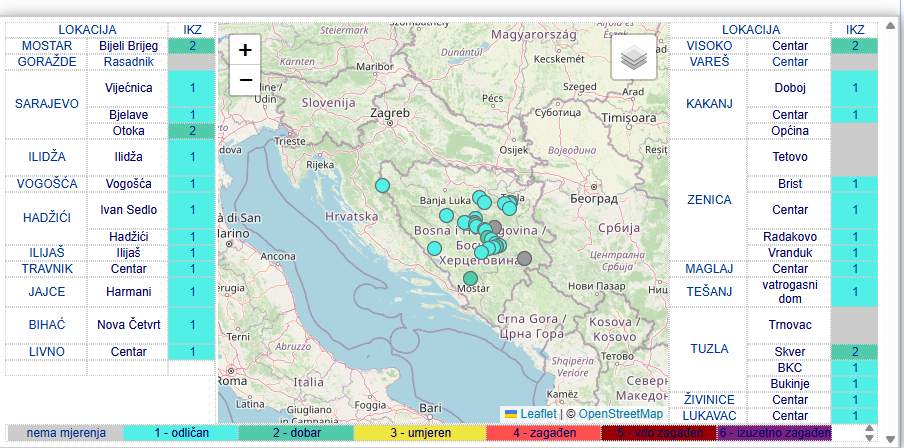Viewport: 904px width, 448px height.
Task: Open the MAGLAJ city link
Action: [x=709, y=269]
